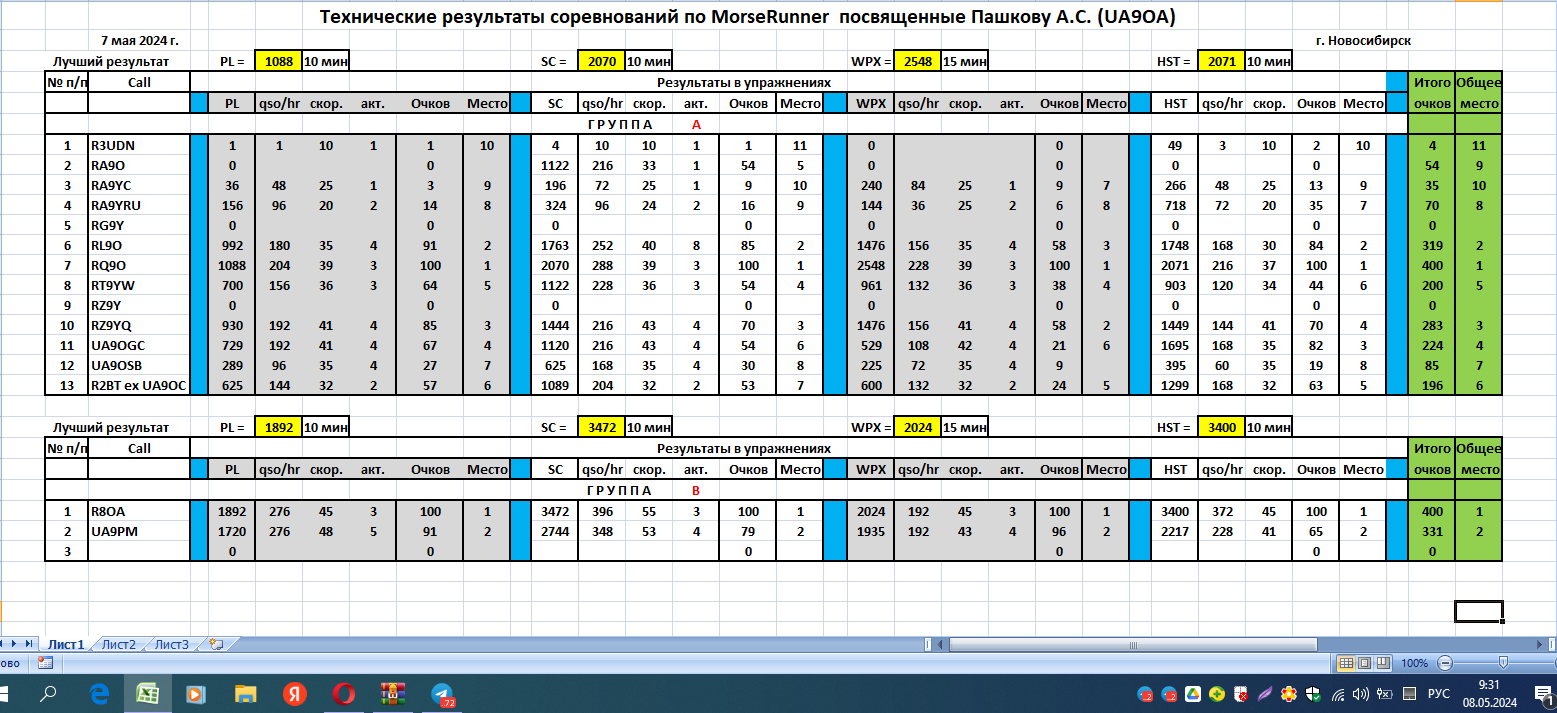Open Google Drive tray icon
Image resolution: width=1557 pixels, height=713 pixels.
(x=1193, y=694)
